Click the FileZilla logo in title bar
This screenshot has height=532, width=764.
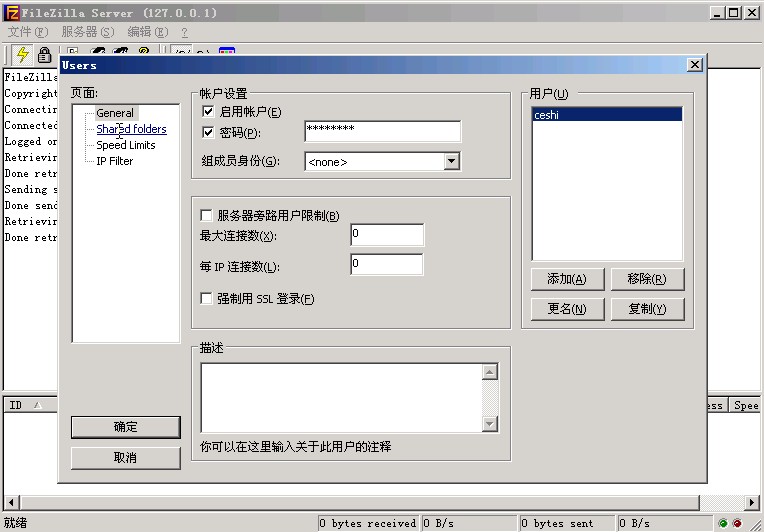[12, 13]
